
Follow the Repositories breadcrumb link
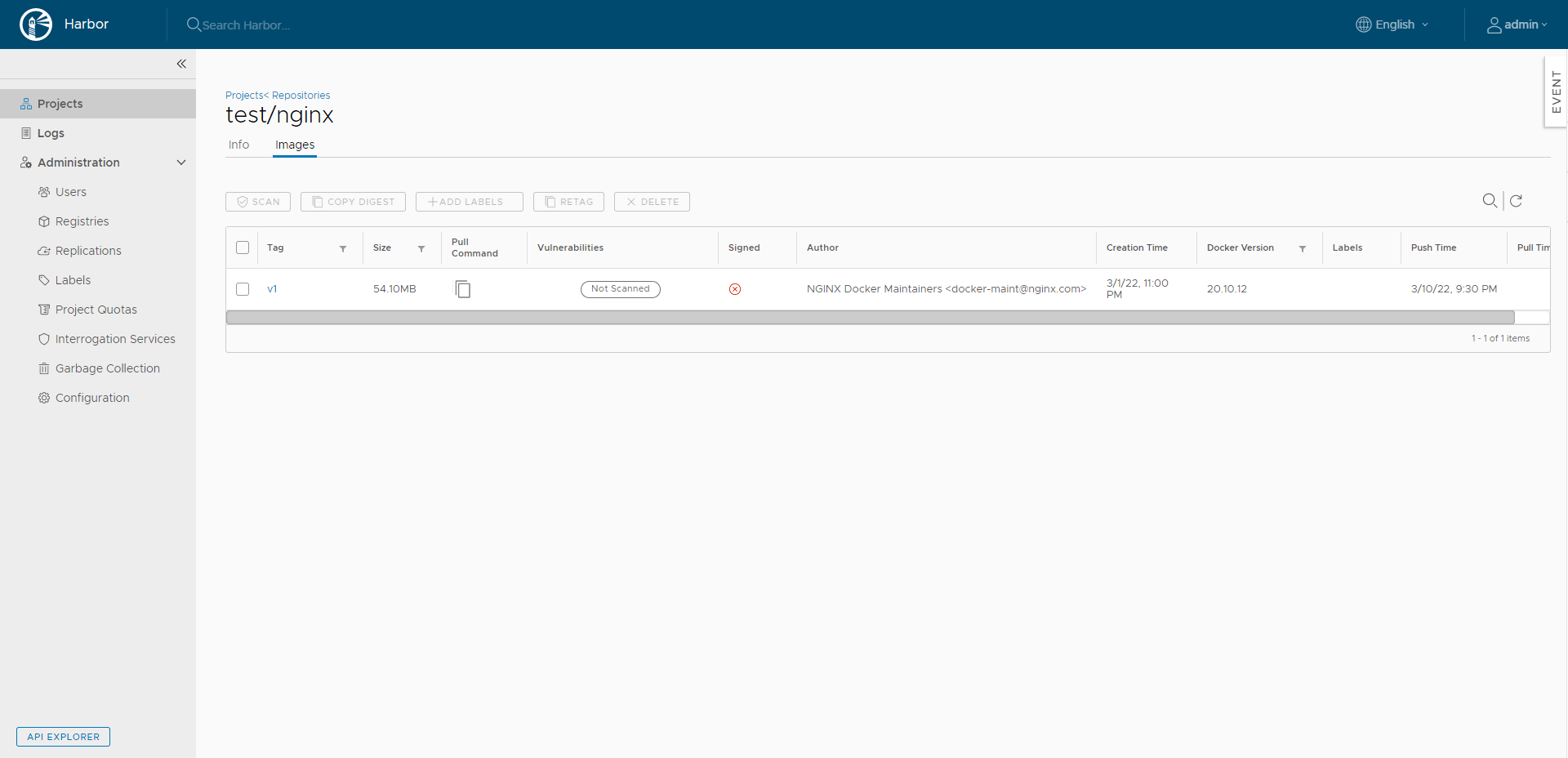coord(301,96)
